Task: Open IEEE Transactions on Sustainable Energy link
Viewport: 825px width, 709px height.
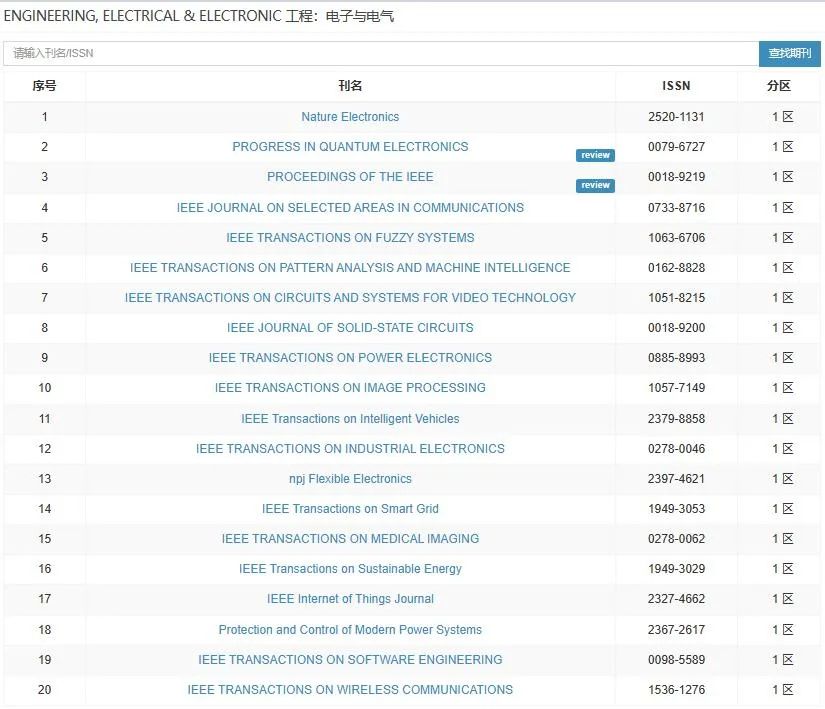Action: [350, 569]
